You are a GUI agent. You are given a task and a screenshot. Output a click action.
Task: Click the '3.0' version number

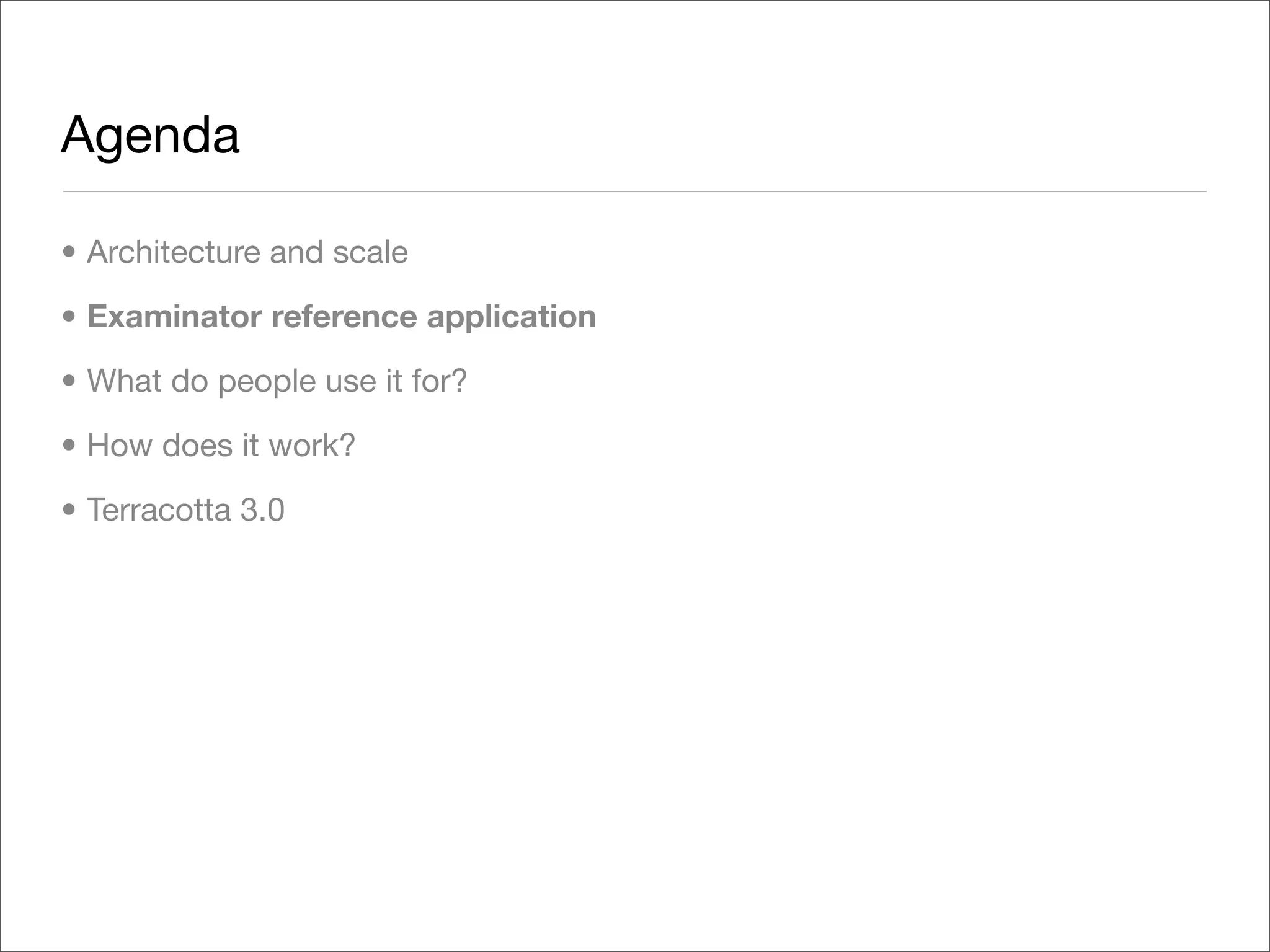pyautogui.click(x=262, y=509)
